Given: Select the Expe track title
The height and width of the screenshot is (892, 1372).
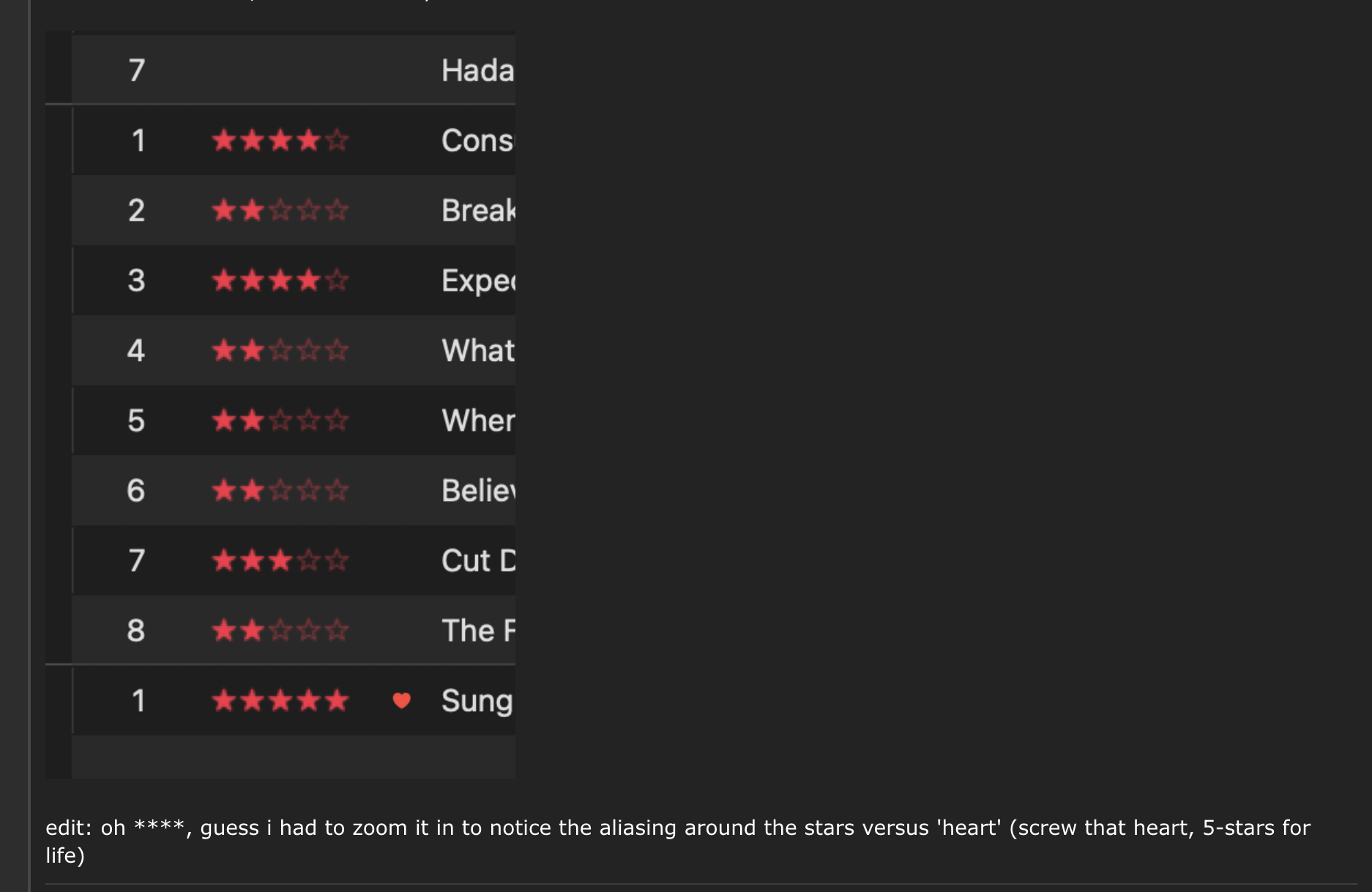Looking at the screenshot, I should click(x=478, y=280).
